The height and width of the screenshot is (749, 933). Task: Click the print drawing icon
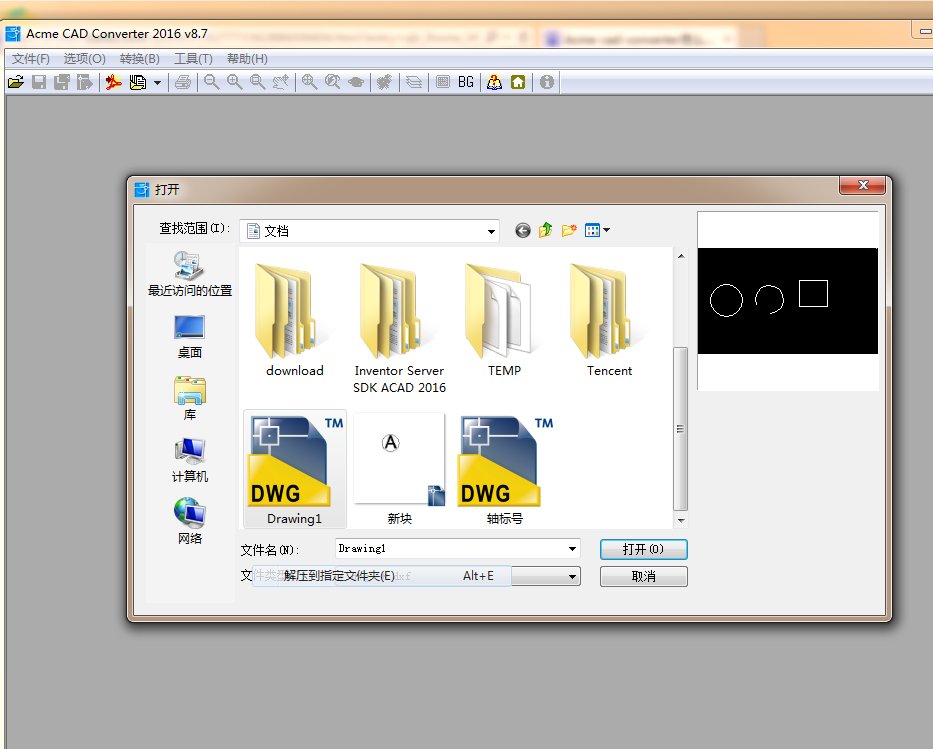[184, 82]
